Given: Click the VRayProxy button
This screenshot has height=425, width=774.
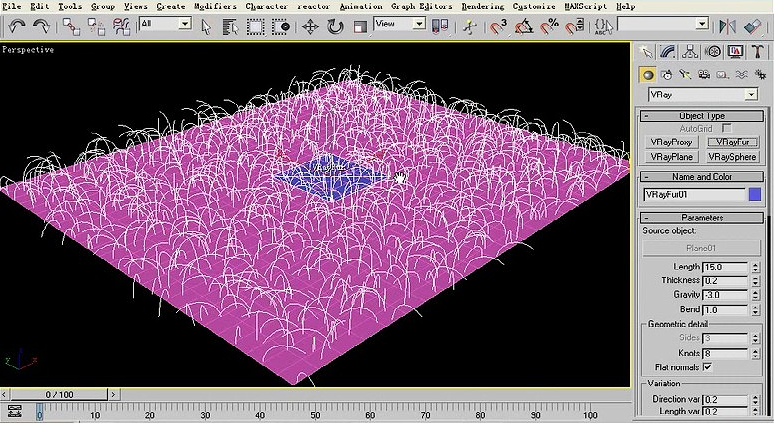Looking at the screenshot, I should (x=671, y=143).
